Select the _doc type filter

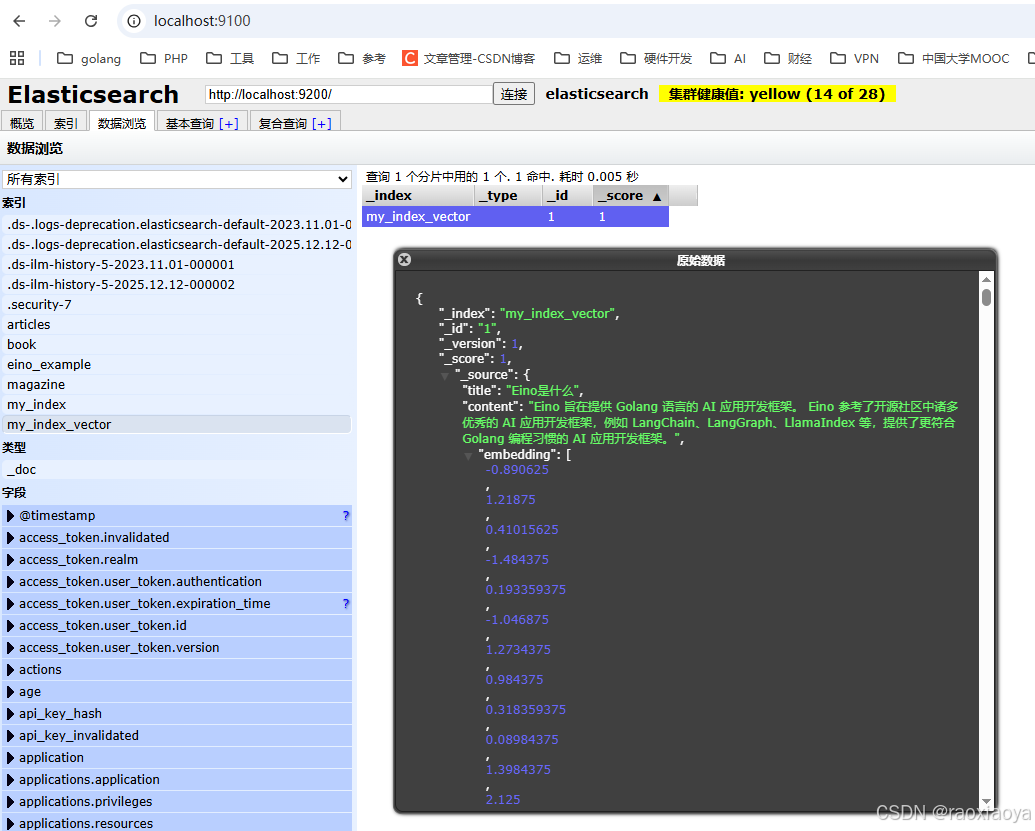point(176,469)
